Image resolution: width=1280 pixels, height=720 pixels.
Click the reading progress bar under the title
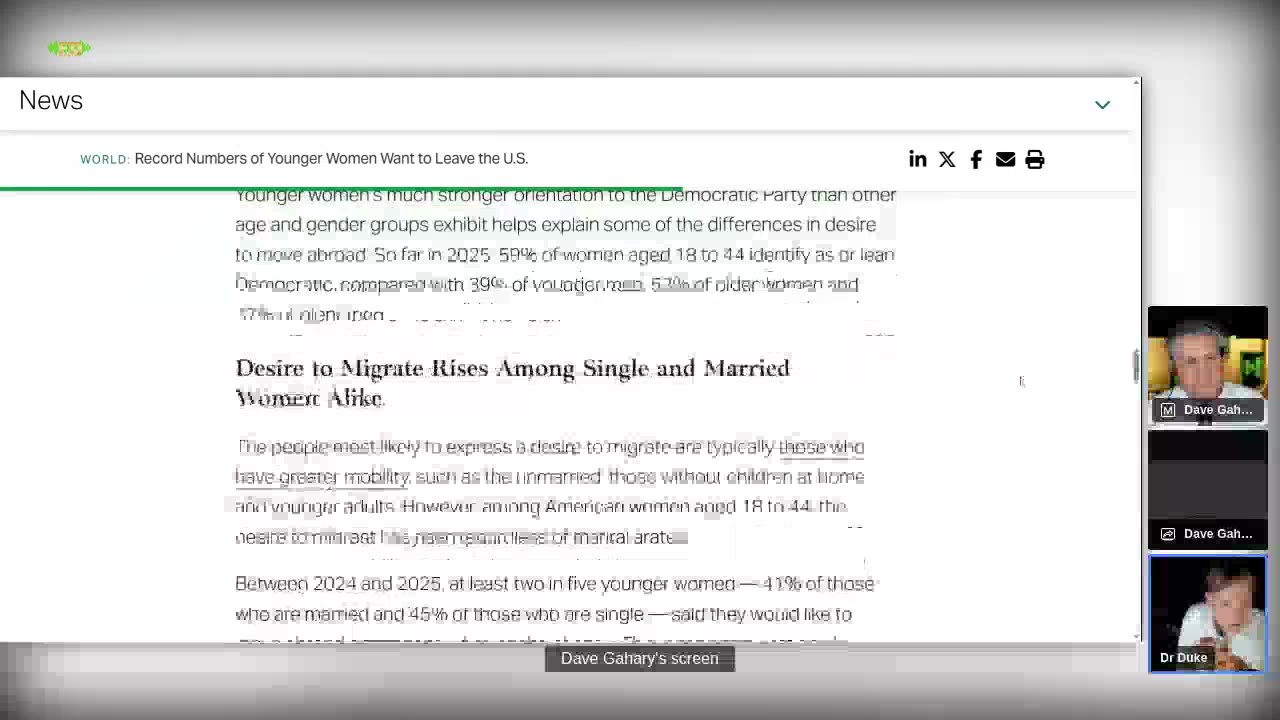tap(341, 188)
